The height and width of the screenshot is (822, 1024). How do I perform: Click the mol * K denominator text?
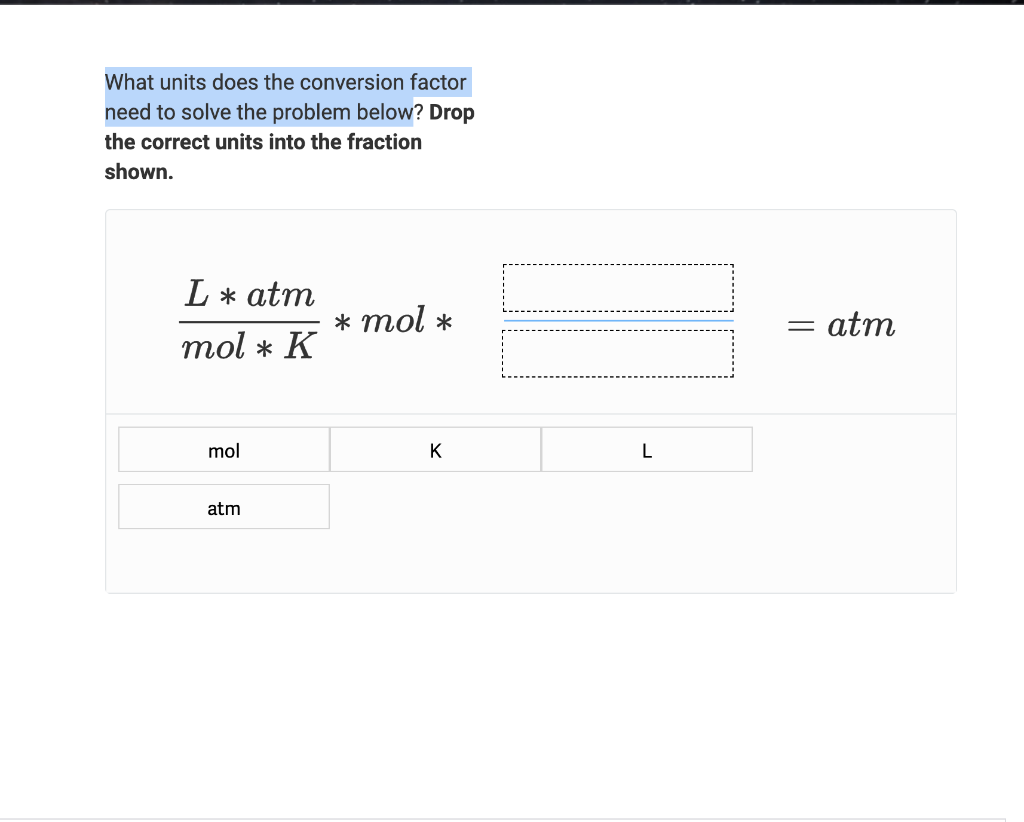point(248,349)
